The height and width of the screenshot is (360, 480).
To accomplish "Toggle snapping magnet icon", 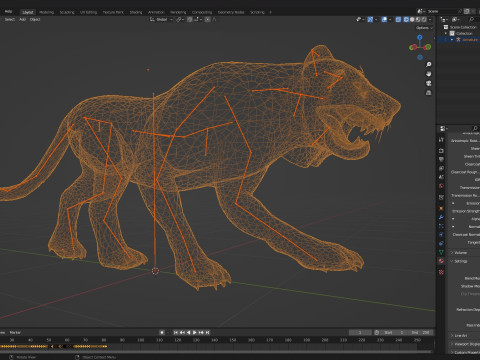I will [190, 19].
